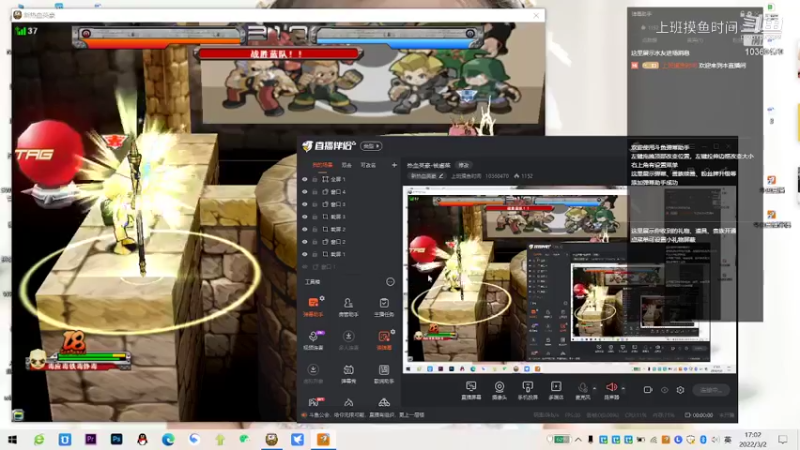Add 手机投屏 phone mirroring source
The image size is (800, 450).
click(x=528, y=391)
